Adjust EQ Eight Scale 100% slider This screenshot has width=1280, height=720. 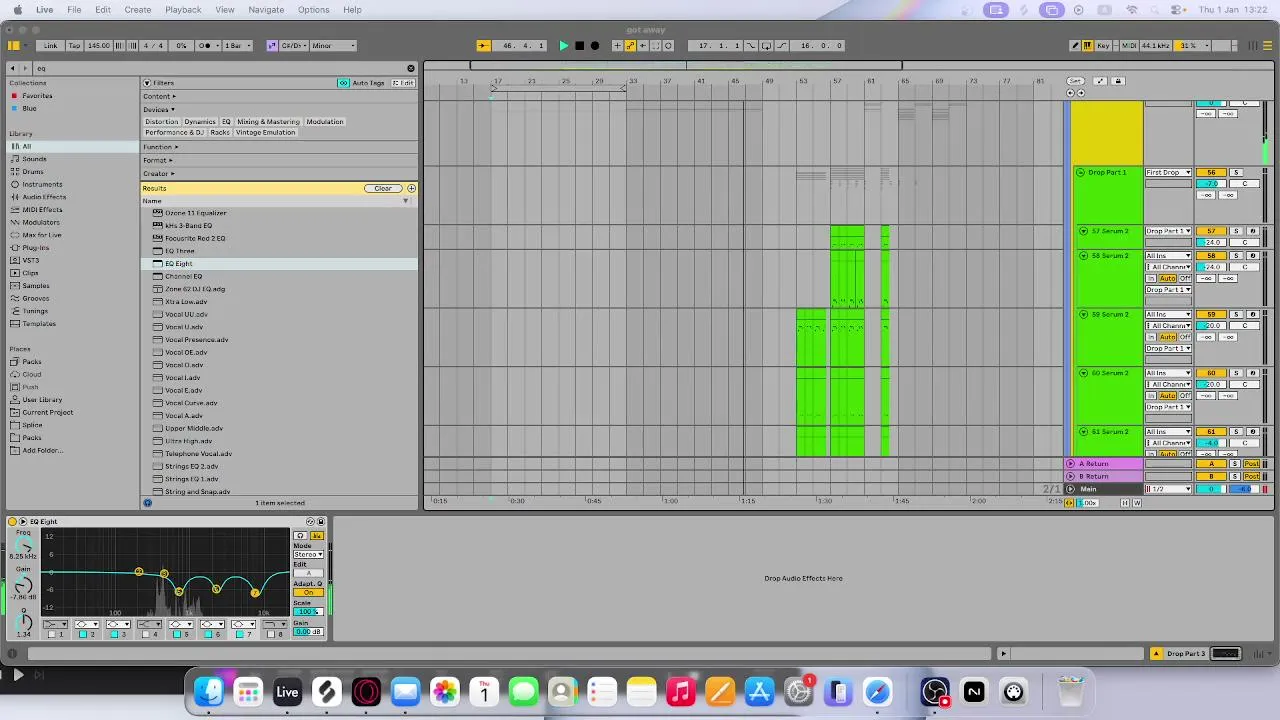pos(308,611)
